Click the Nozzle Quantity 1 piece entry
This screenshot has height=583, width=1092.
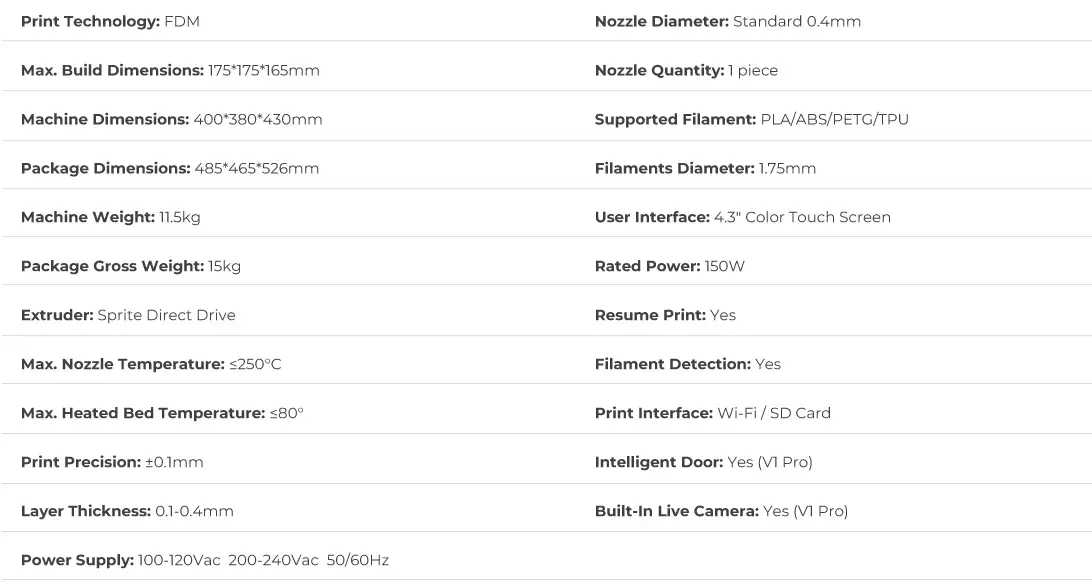(686, 70)
